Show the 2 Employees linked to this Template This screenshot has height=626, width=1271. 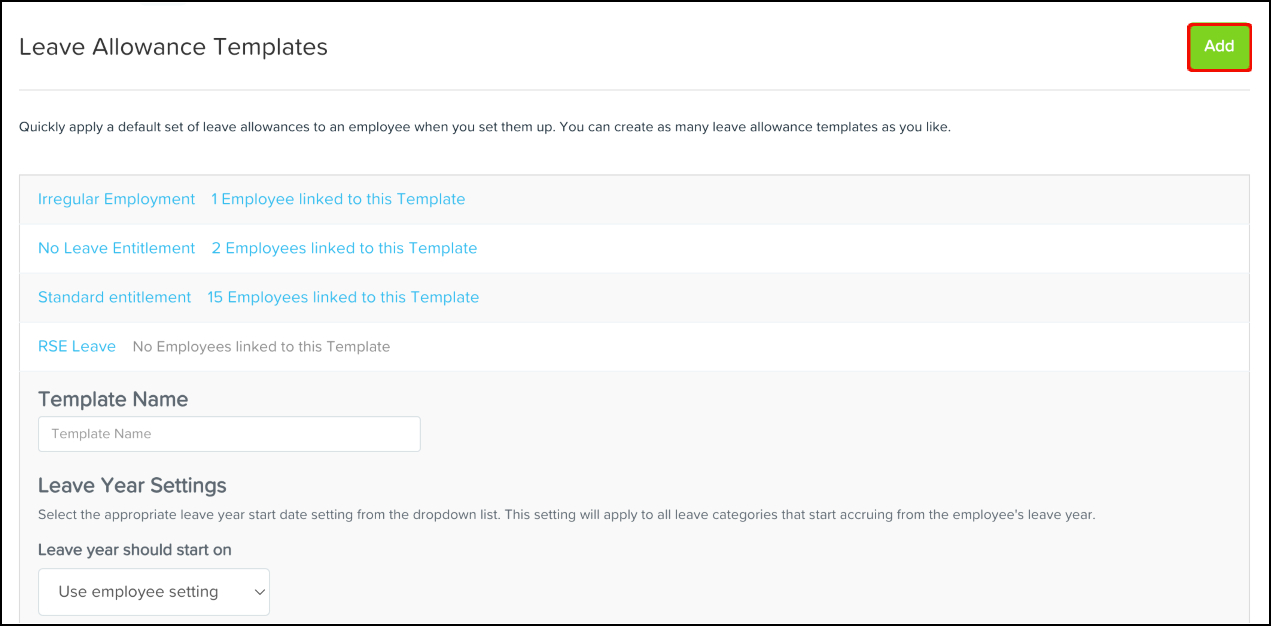click(x=344, y=248)
